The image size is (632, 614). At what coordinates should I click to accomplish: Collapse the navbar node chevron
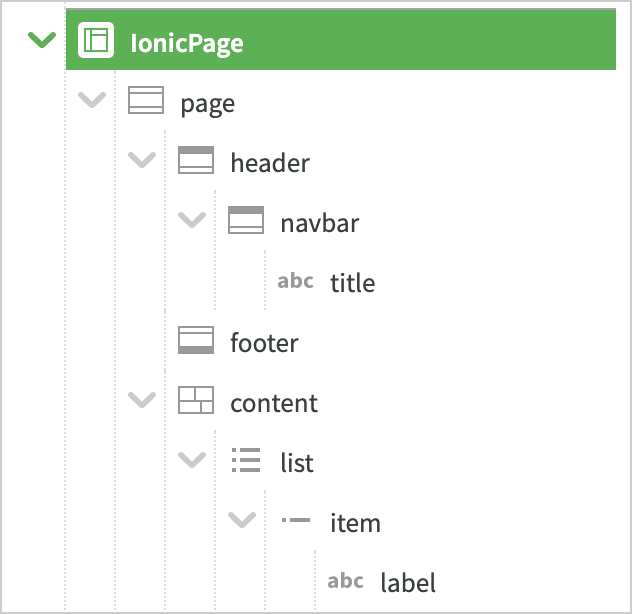tap(192, 221)
